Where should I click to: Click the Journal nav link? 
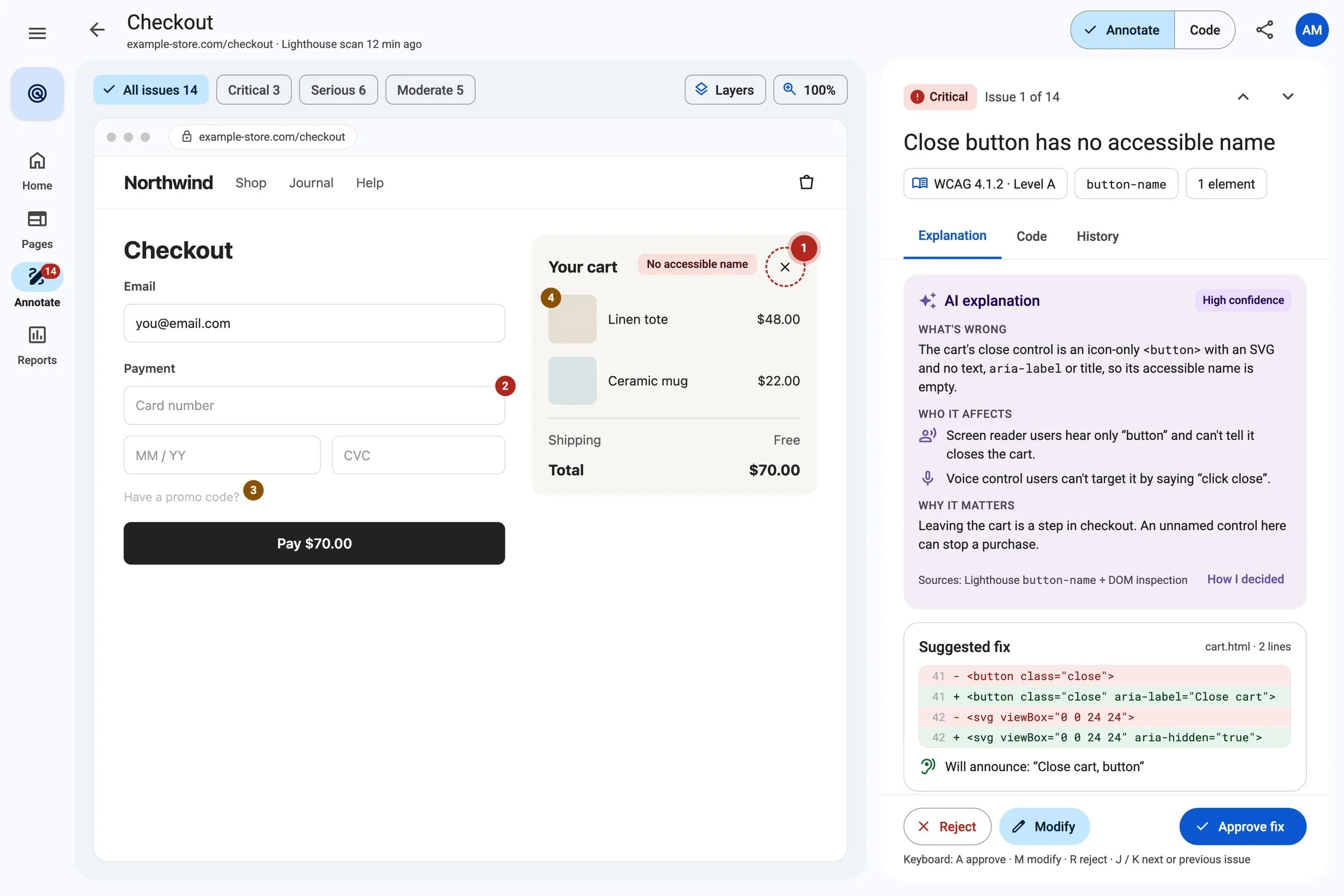pos(311,182)
